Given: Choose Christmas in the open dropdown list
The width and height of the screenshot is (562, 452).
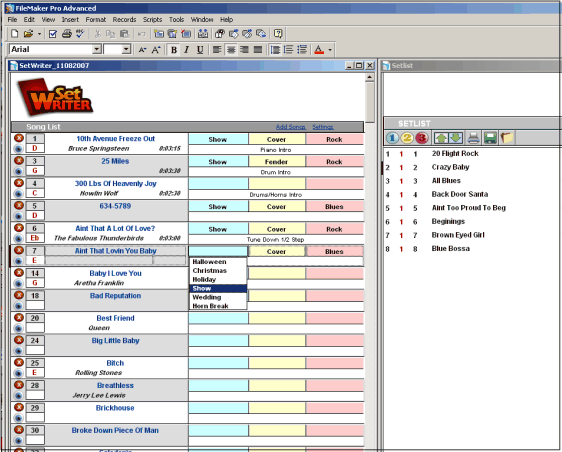Looking at the screenshot, I should click(x=218, y=271).
